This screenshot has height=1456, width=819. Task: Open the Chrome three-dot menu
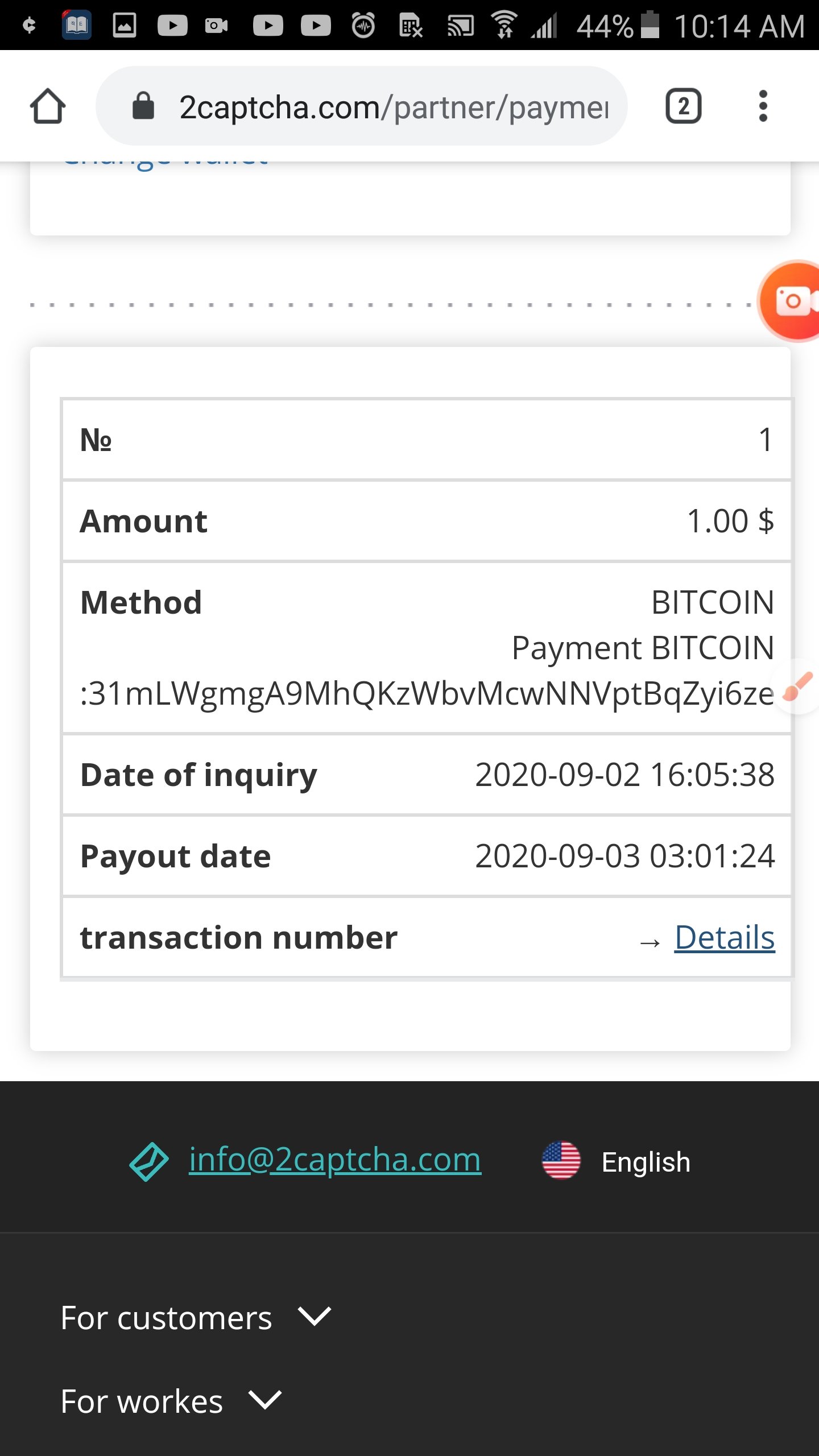[763, 106]
